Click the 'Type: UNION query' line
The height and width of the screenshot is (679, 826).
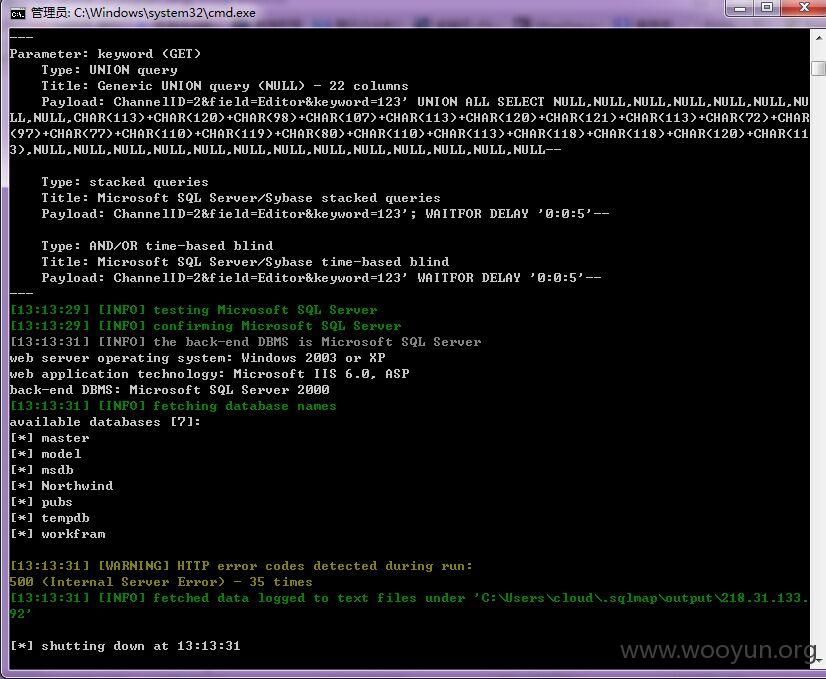110,70
